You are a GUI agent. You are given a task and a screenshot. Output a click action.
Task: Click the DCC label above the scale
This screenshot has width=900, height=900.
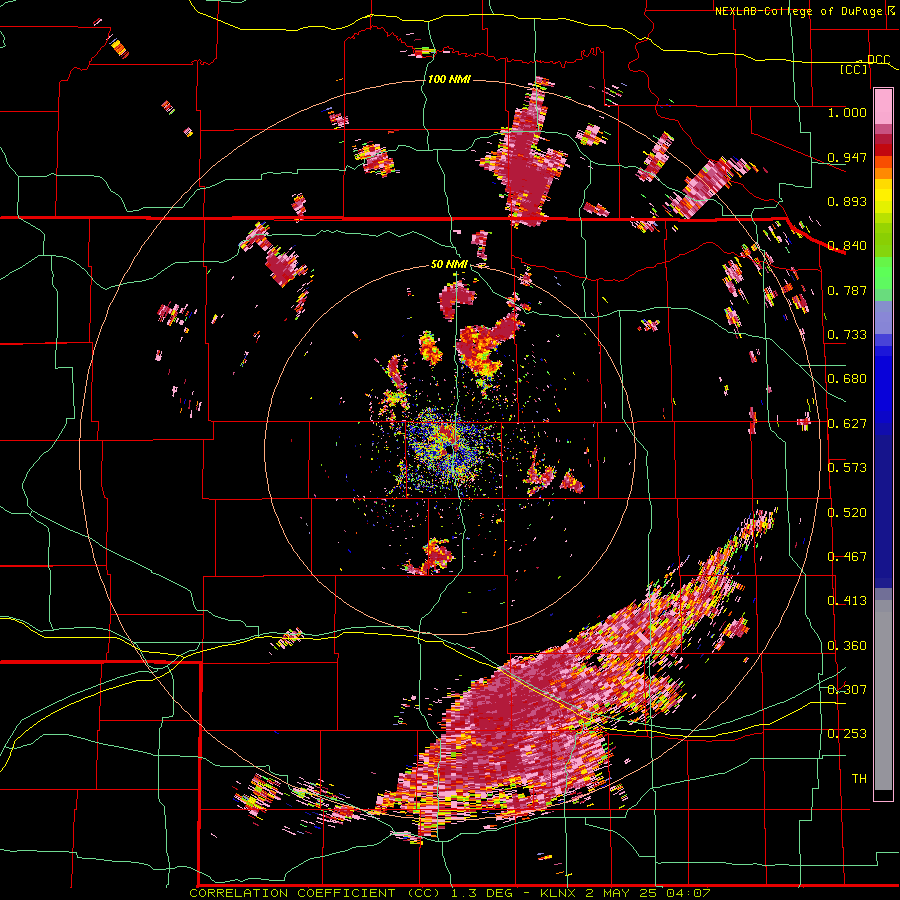coord(878,60)
